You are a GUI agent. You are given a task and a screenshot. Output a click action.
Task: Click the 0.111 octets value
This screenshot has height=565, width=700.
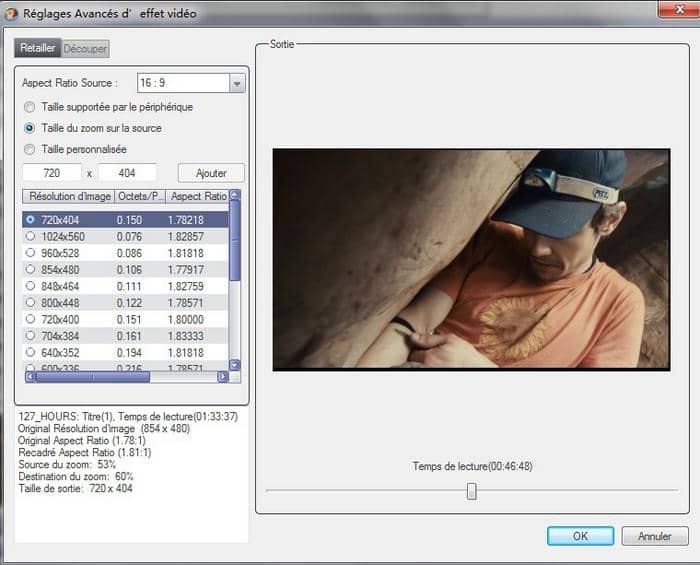(129, 286)
